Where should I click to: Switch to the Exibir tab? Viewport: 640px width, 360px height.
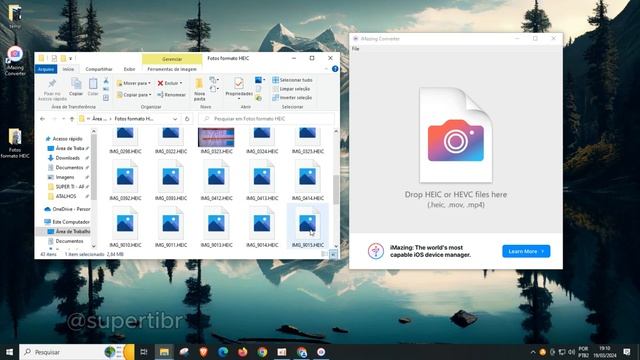129,69
